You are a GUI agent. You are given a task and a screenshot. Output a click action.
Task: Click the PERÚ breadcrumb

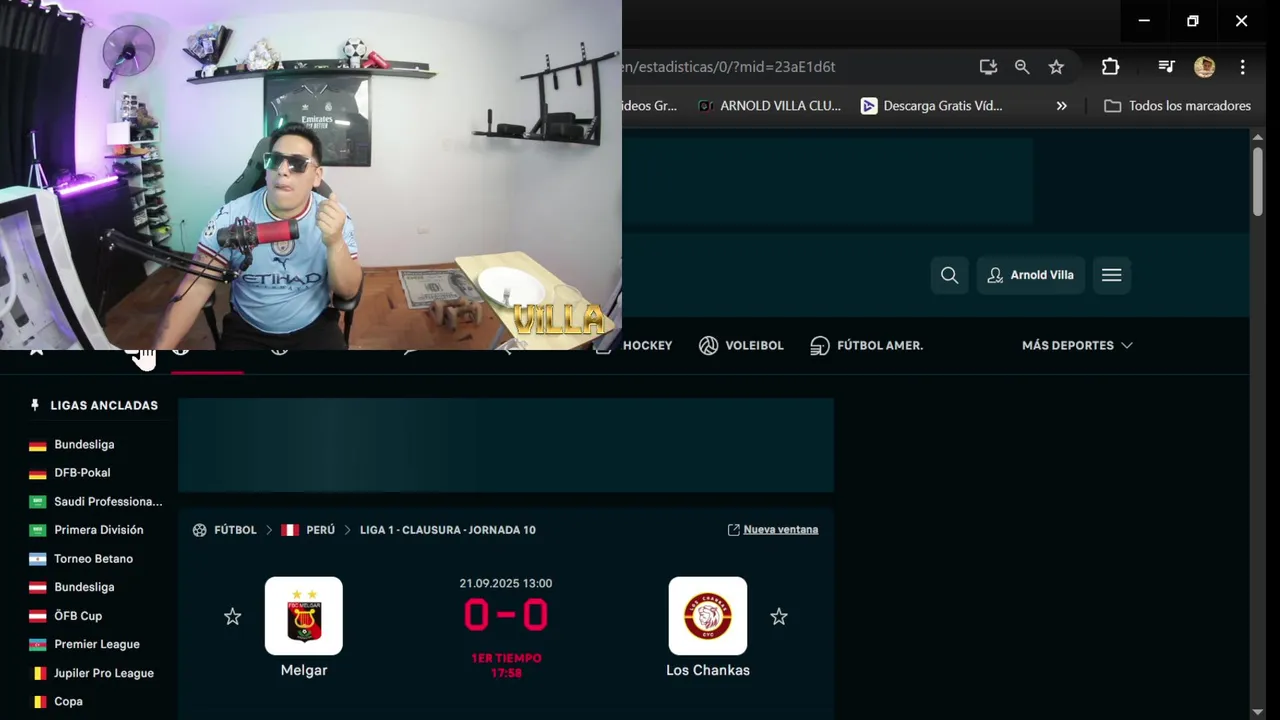(320, 530)
